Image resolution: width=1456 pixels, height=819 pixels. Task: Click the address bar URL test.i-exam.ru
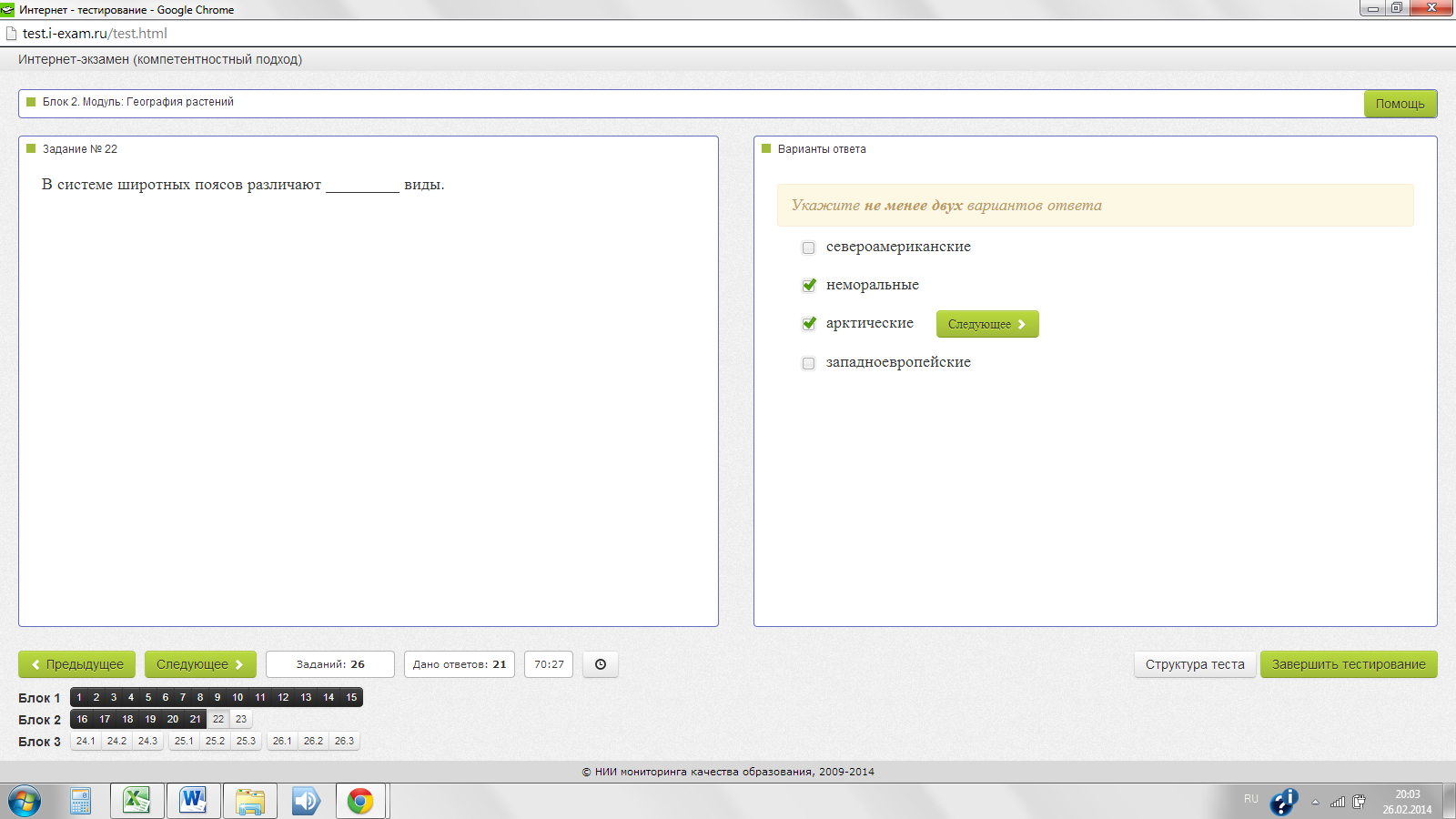(95, 34)
